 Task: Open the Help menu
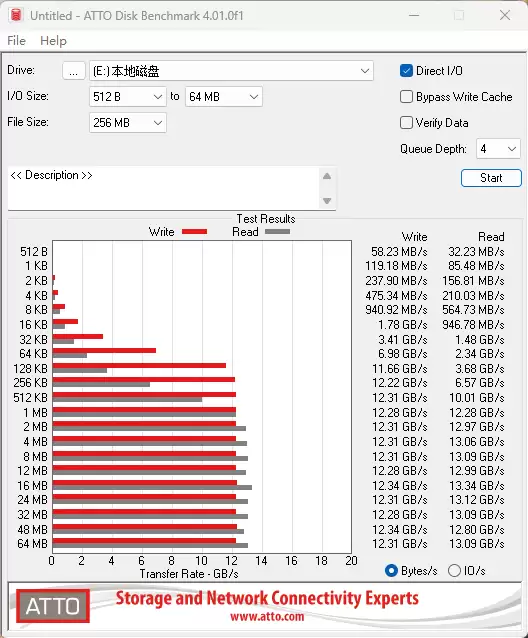53,41
